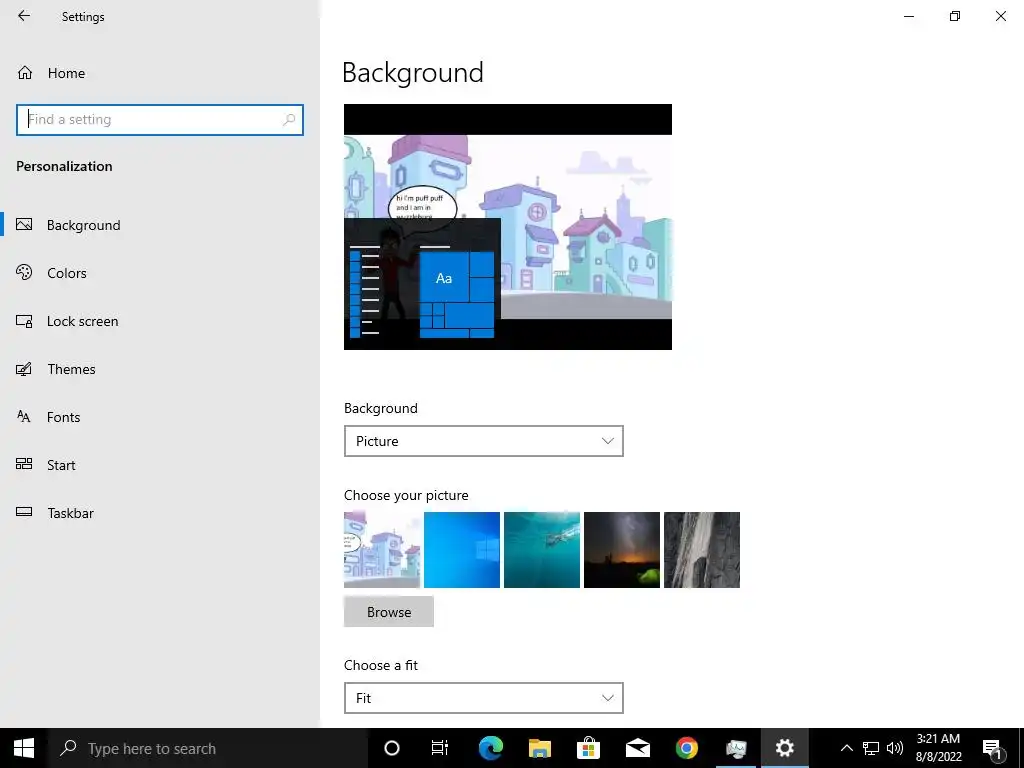Open the clock showing 3:21 AM
This screenshot has width=1024, height=768.
click(938, 748)
